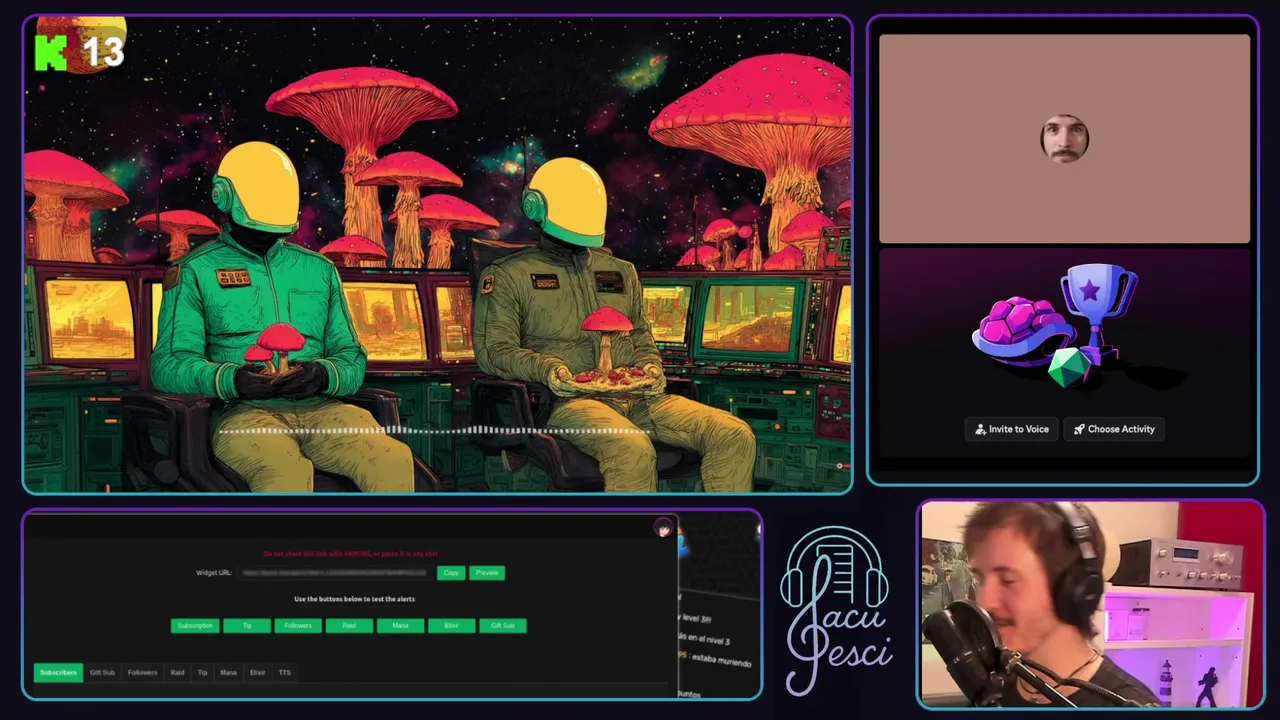This screenshot has width=1280, height=720.
Task: Click the headphones Jacu Pesci logo
Action: [x=836, y=611]
